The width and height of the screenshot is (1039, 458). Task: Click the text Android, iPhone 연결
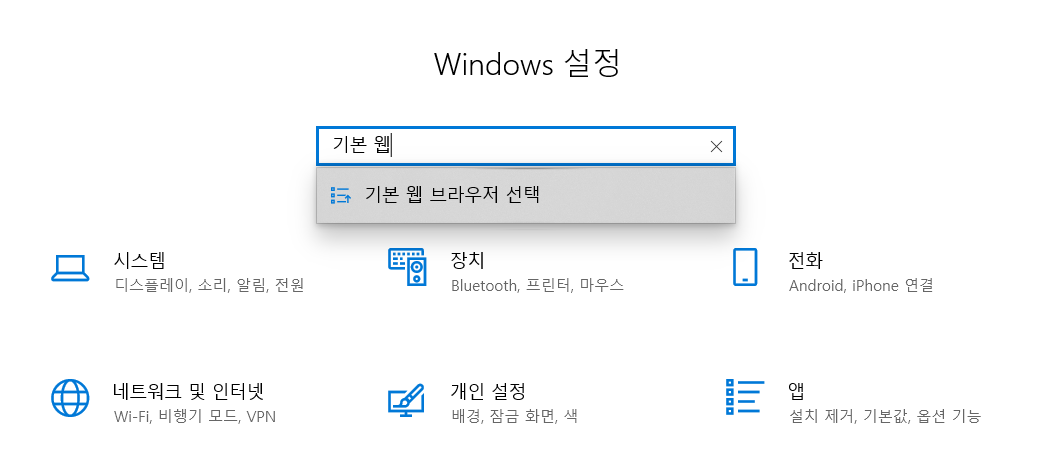[861, 286]
